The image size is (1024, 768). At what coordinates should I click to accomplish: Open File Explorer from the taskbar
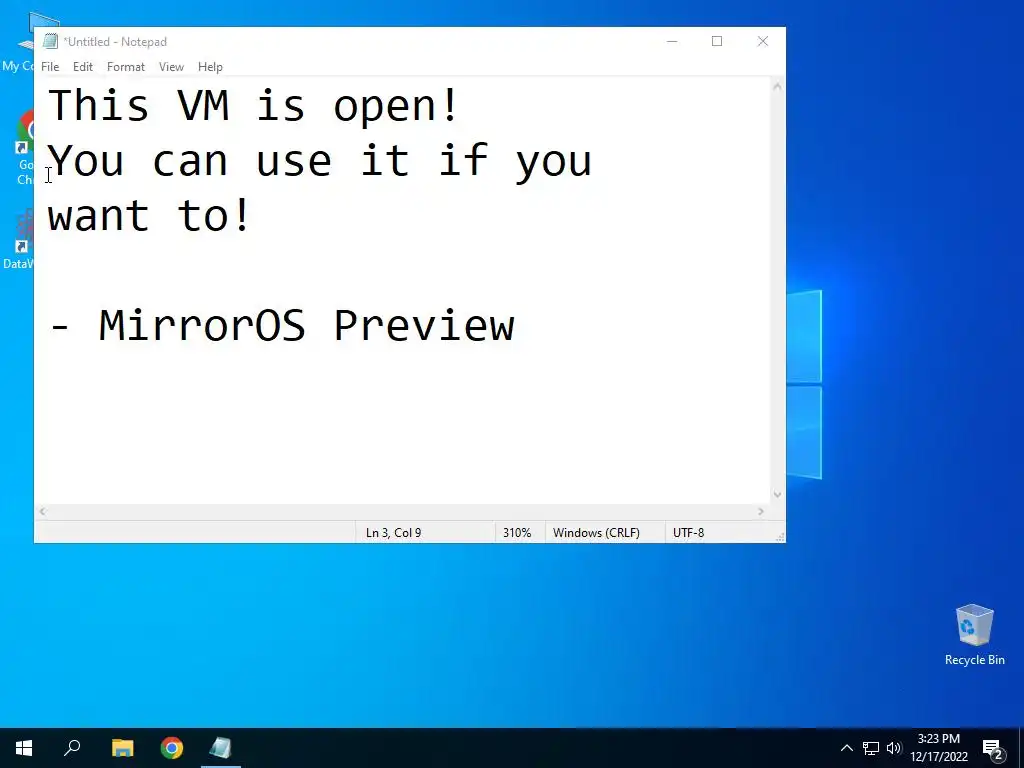click(x=122, y=748)
